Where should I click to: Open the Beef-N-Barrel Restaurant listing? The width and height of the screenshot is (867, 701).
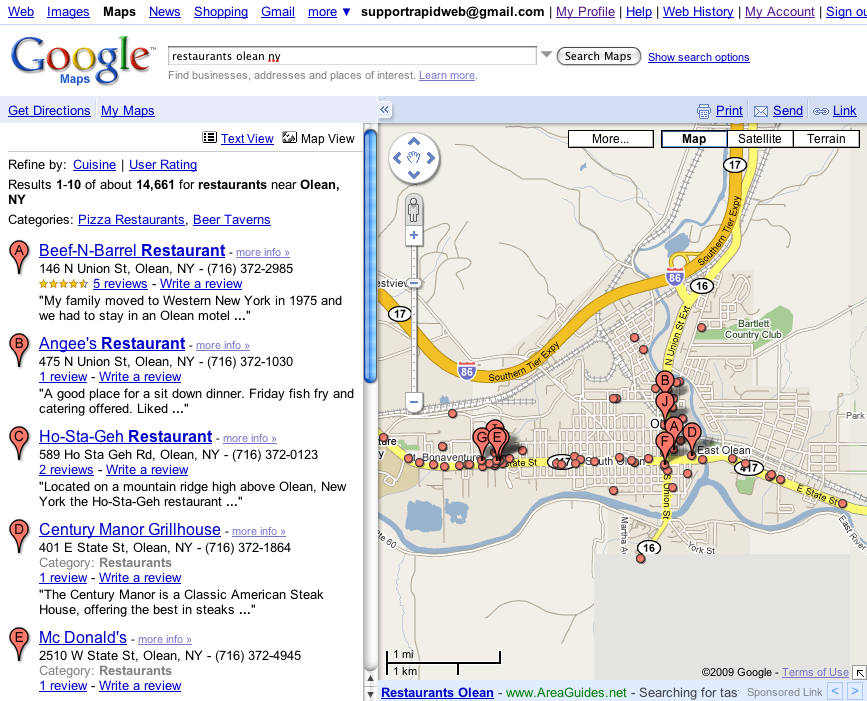pos(132,250)
